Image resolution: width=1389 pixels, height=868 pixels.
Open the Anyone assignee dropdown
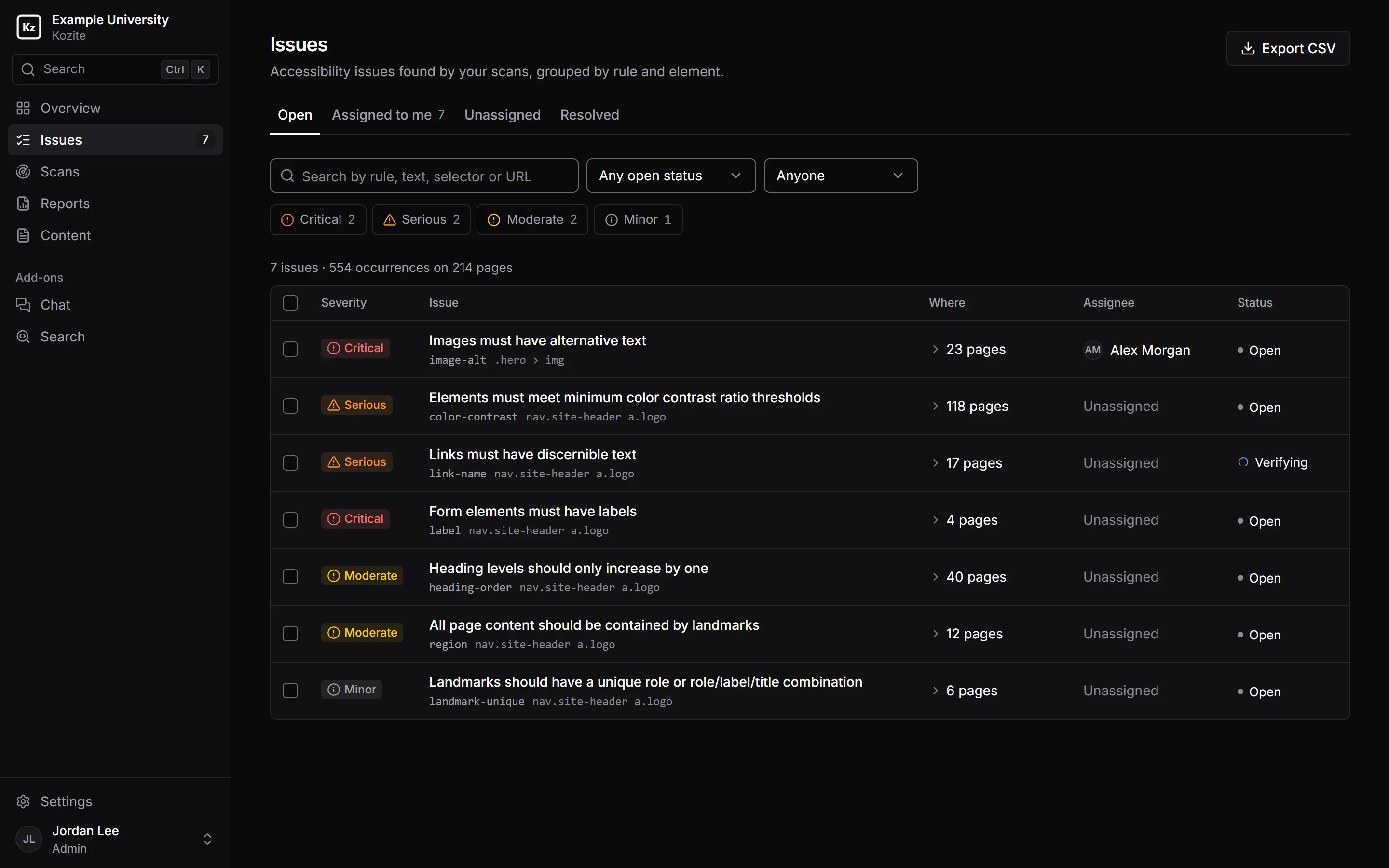point(840,176)
